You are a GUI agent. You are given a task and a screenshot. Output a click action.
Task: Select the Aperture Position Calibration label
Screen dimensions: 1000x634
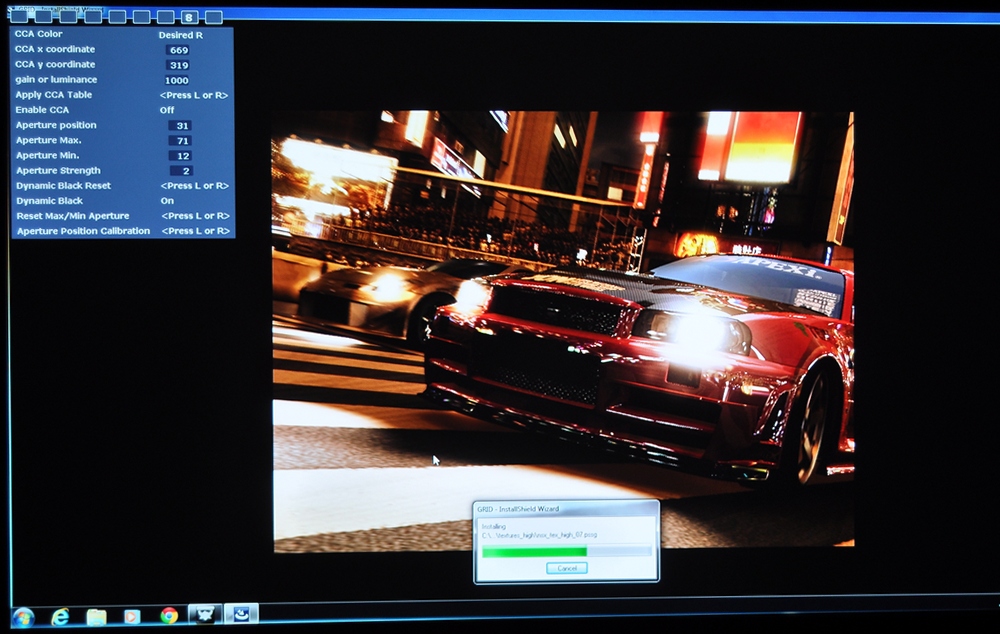click(x=84, y=231)
